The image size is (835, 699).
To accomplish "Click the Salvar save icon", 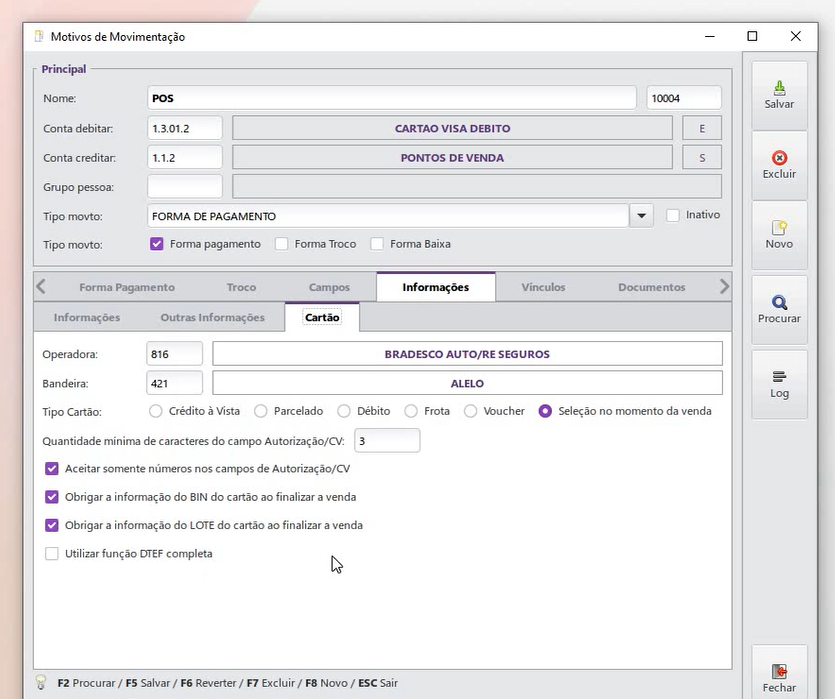I will [x=779, y=88].
